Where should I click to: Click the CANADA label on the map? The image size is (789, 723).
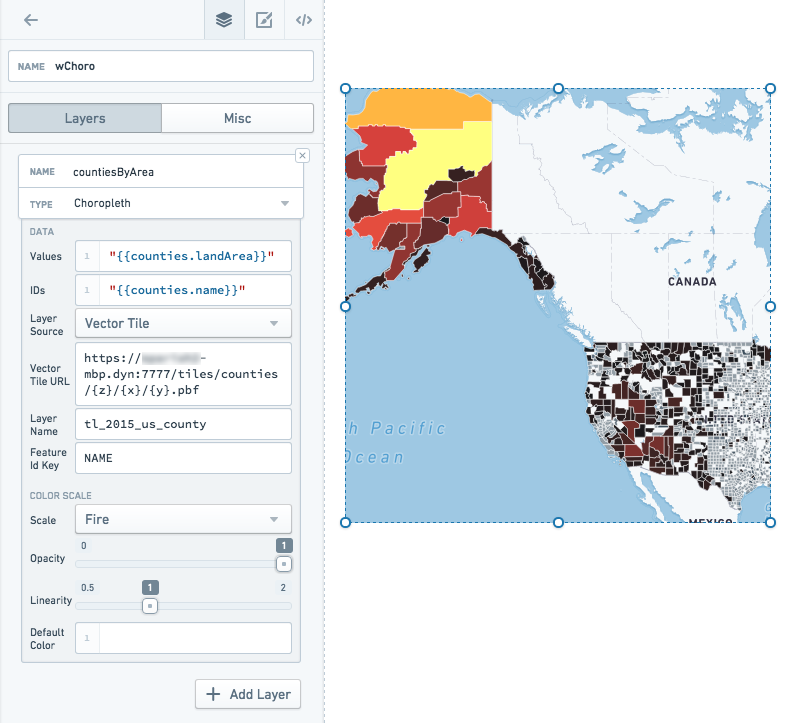click(x=692, y=282)
